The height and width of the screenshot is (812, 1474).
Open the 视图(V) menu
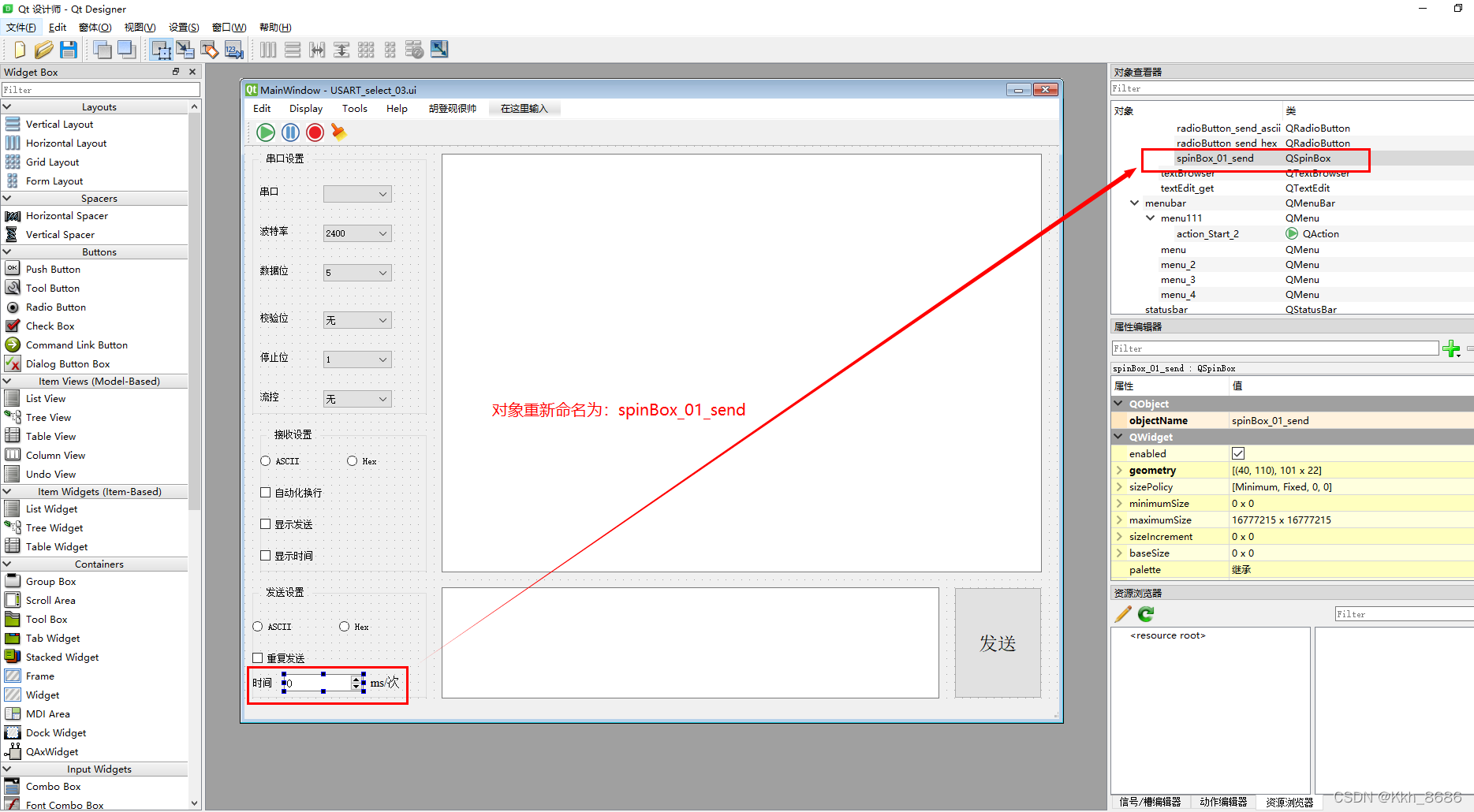(x=140, y=28)
